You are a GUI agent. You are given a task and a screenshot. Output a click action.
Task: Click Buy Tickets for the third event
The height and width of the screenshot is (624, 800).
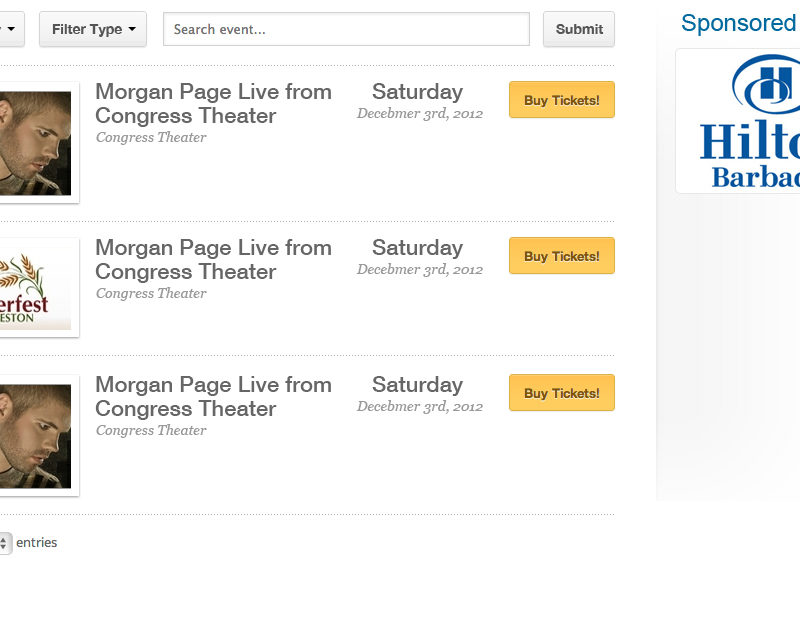coord(562,393)
